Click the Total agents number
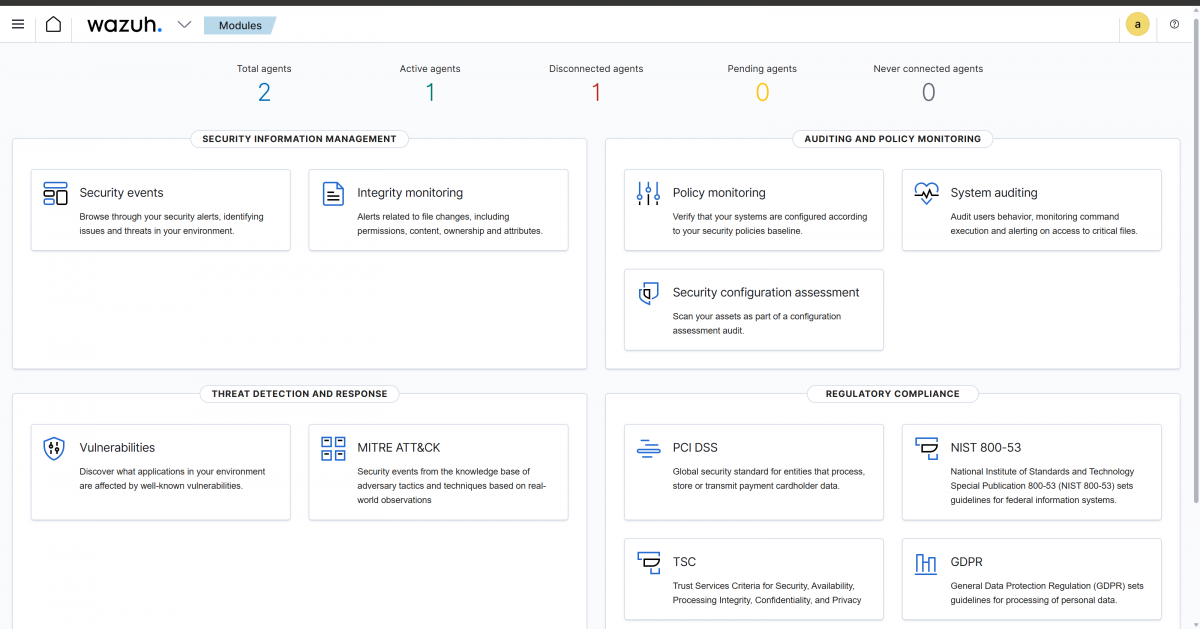Screen dimensions: 1200x629 pyautogui.click(x=263, y=91)
